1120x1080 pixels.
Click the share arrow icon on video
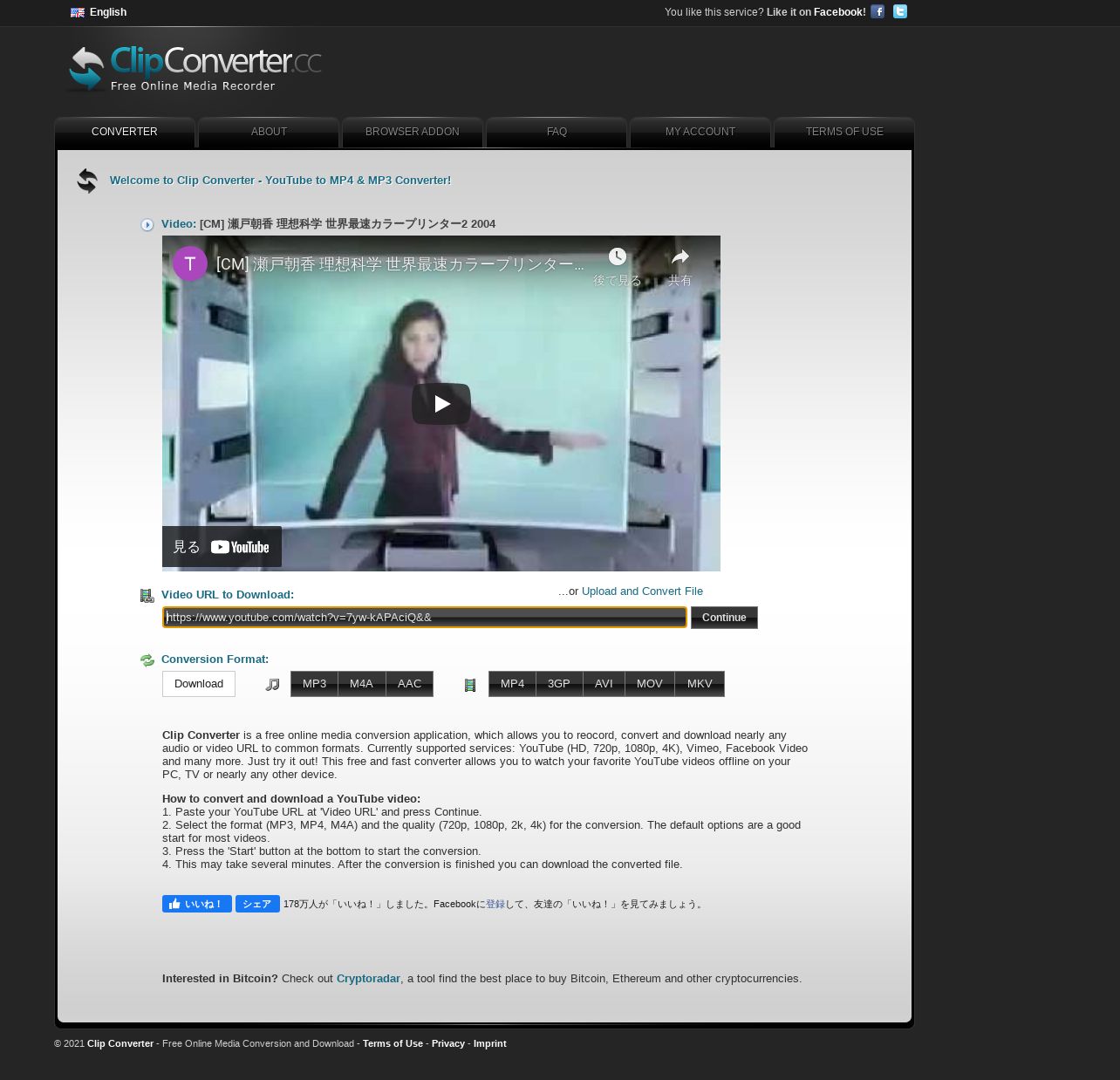(680, 256)
